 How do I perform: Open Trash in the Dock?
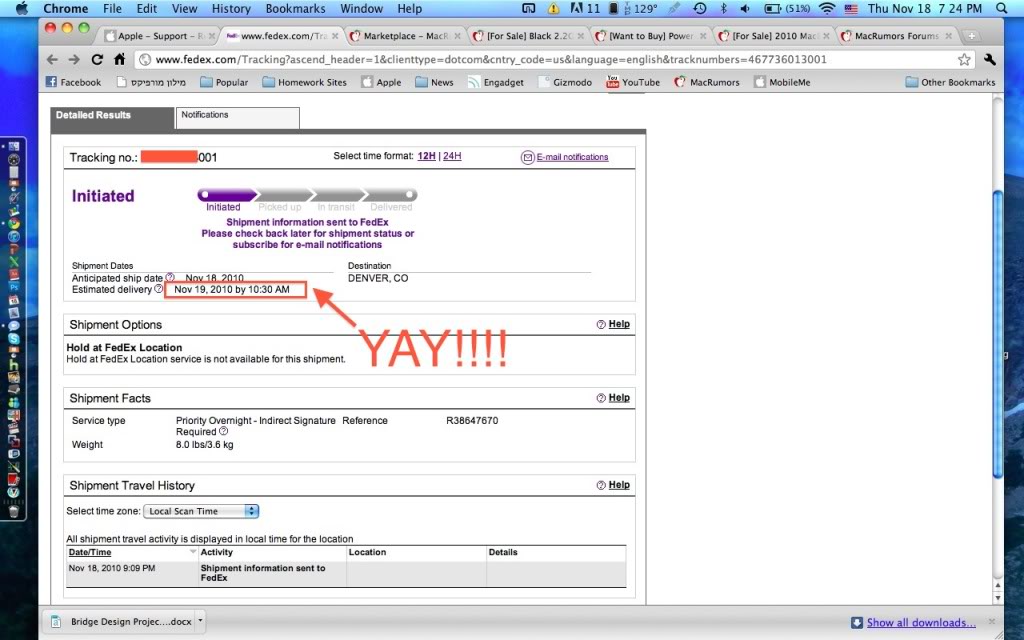13,510
